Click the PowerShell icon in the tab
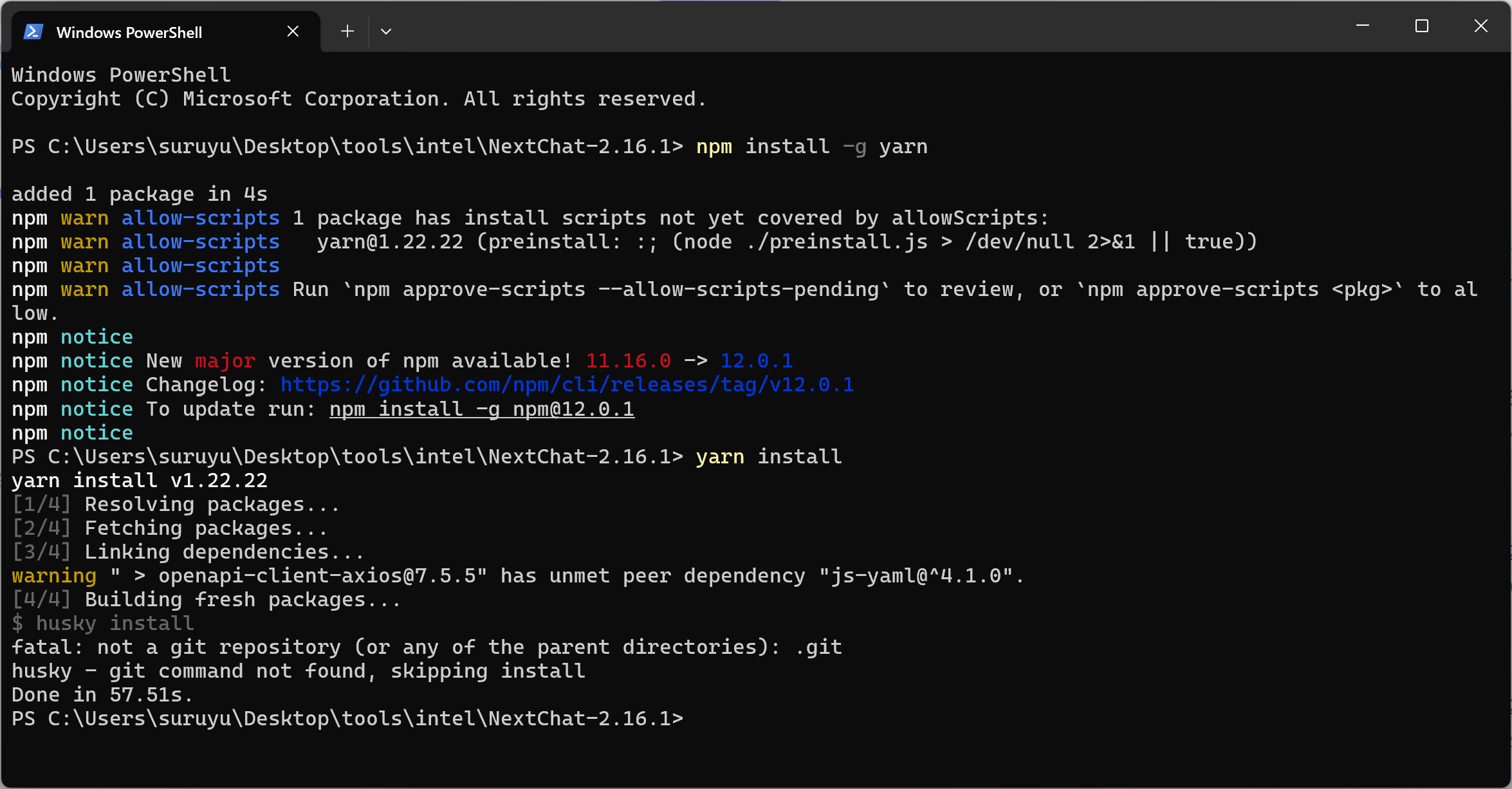The width and height of the screenshot is (1512, 789). pos(33,32)
